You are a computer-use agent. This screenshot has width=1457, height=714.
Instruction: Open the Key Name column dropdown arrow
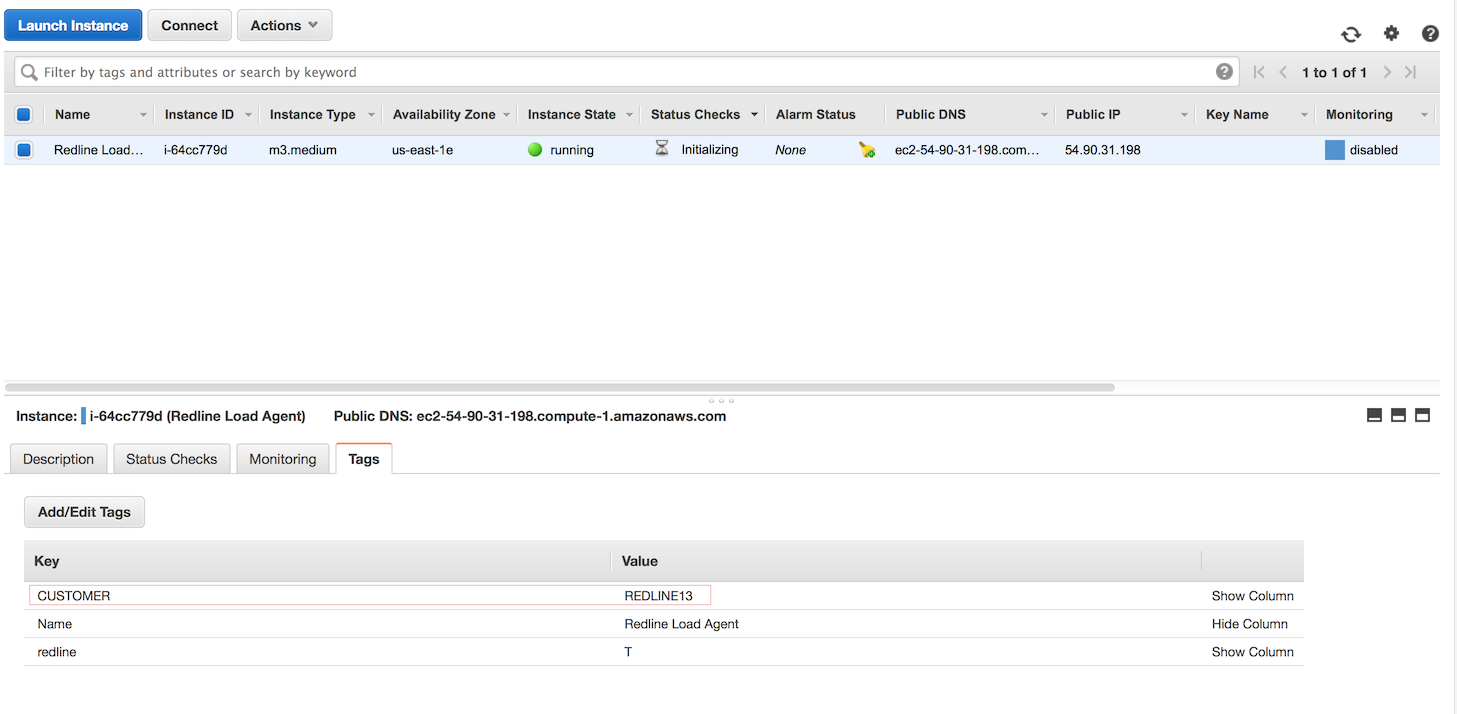(1304, 115)
